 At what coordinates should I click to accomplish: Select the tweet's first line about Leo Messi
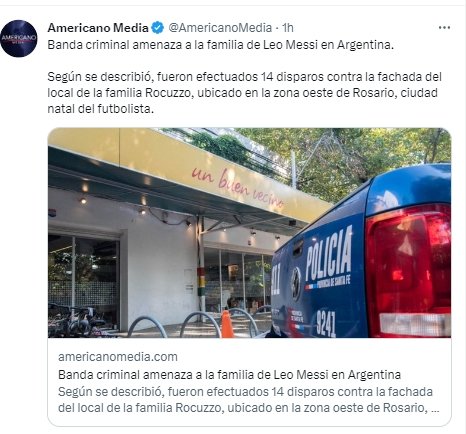point(221,45)
